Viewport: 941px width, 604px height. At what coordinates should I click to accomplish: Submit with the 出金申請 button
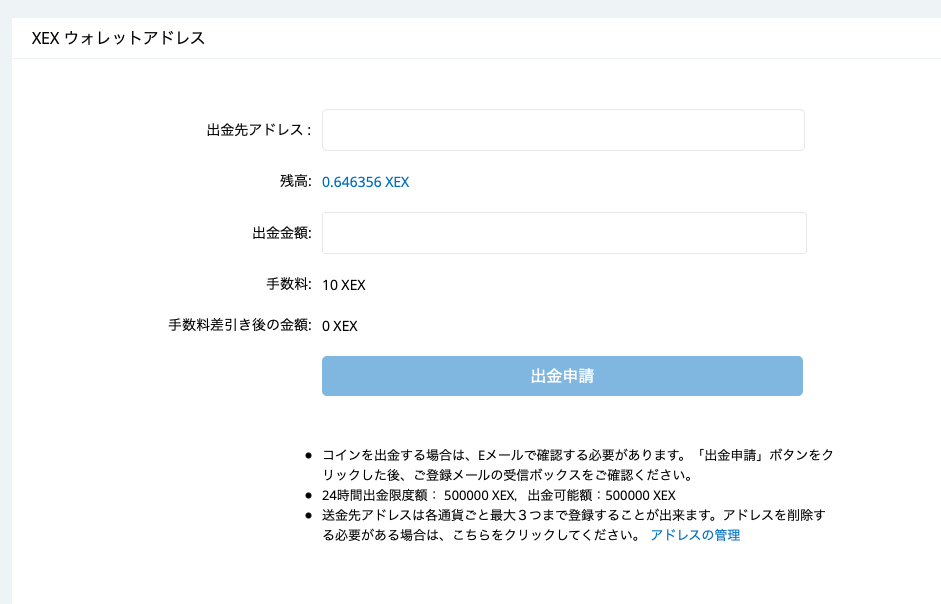pos(562,376)
